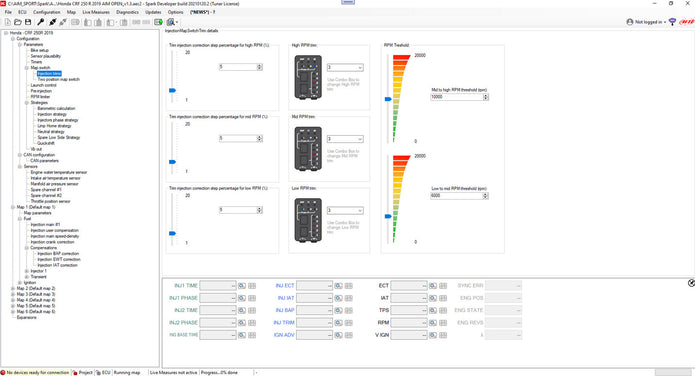Viewport: 695px width, 376px height.
Task: Click the key icon in the toolbar
Action: click(x=41, y=22)
